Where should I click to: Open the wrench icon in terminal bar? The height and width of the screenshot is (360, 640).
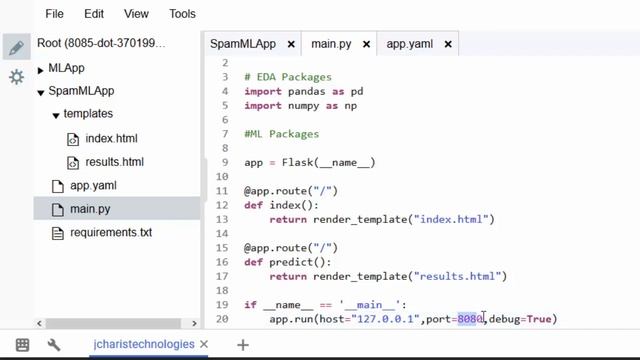point(54,345)
